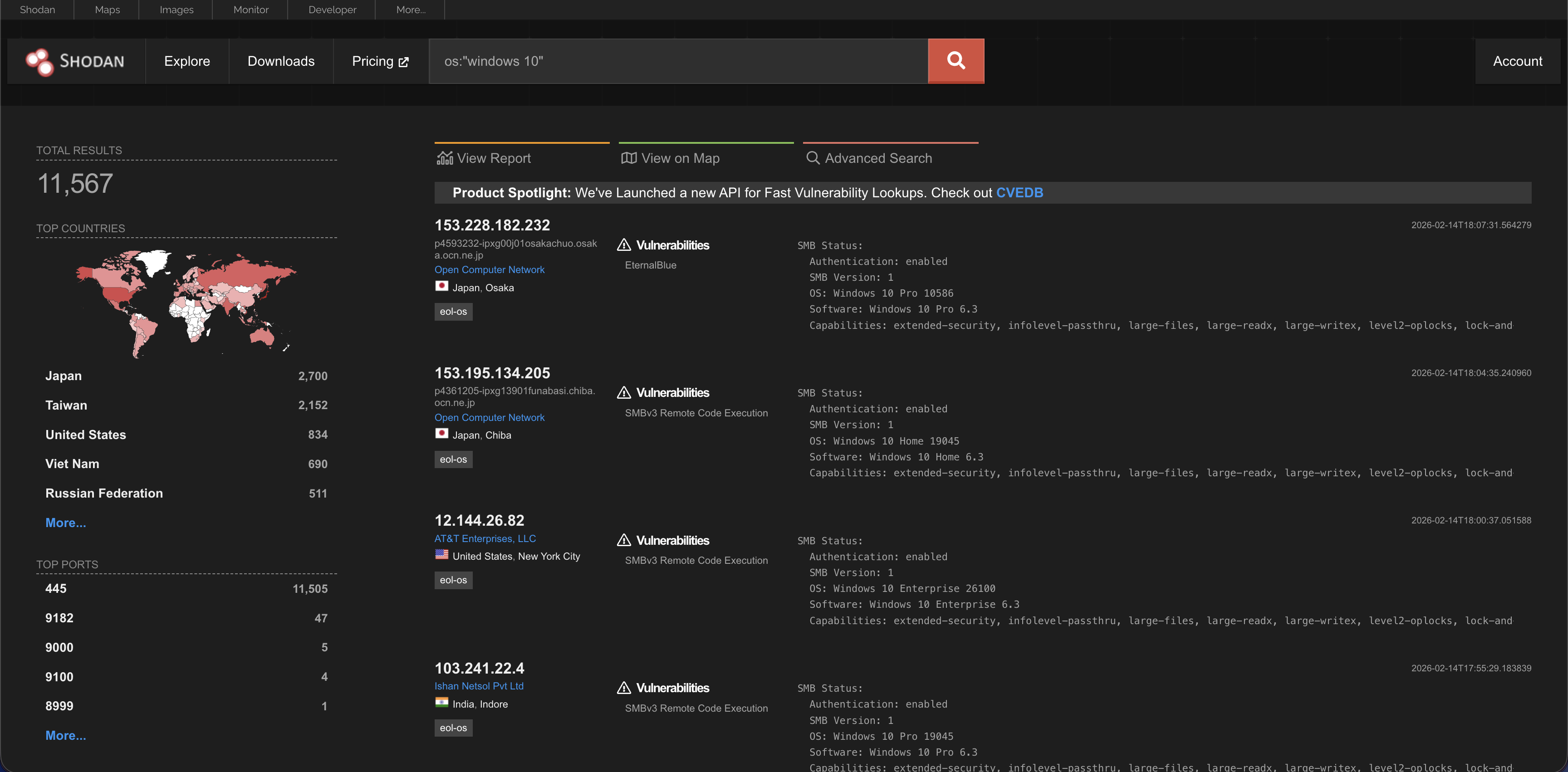Click the search query input field
Screen dimensions: 1568x772
tap(678, 61)
